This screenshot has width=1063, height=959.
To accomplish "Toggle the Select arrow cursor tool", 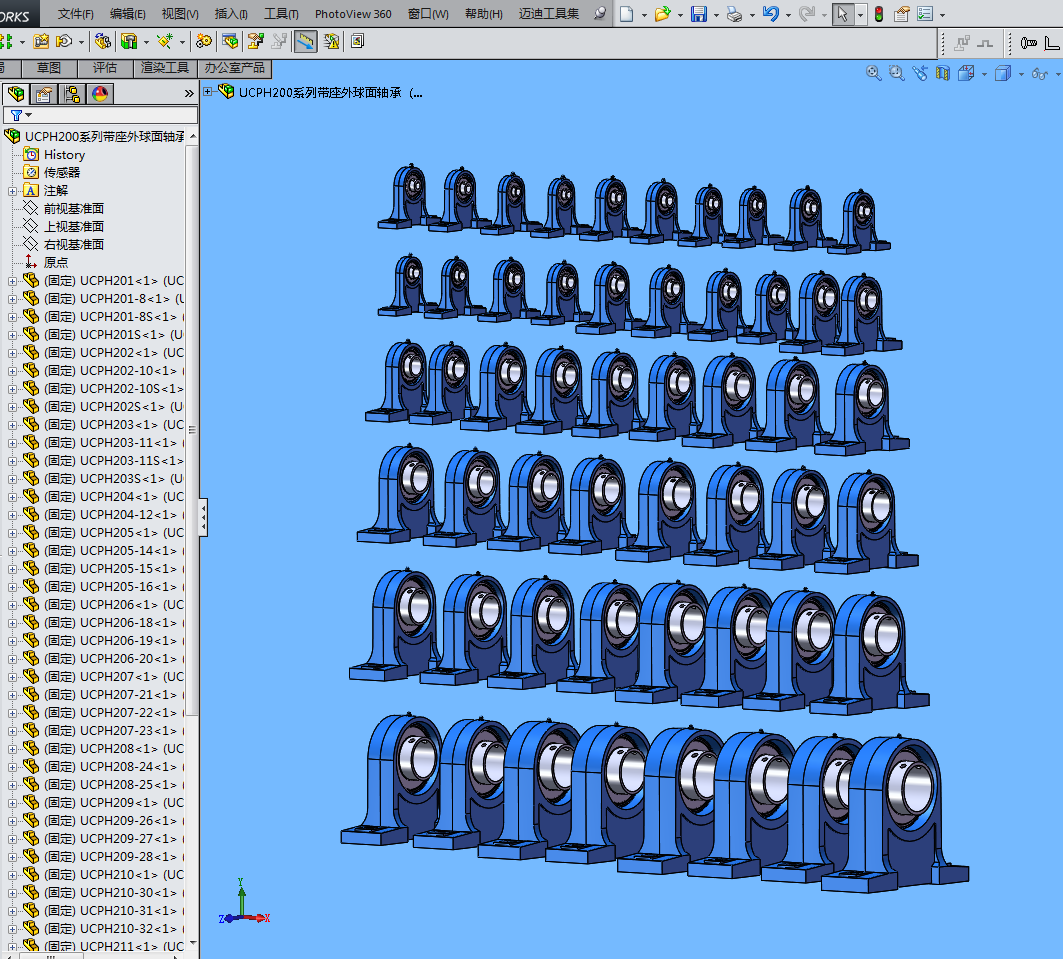I will tap(842, 14).
